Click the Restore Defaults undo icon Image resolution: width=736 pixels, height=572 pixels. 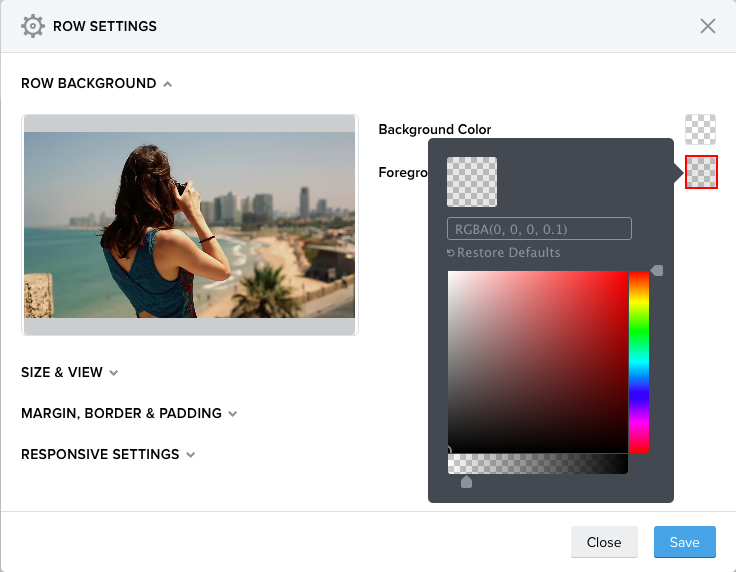pyautogui.click(x=451, y=253)
